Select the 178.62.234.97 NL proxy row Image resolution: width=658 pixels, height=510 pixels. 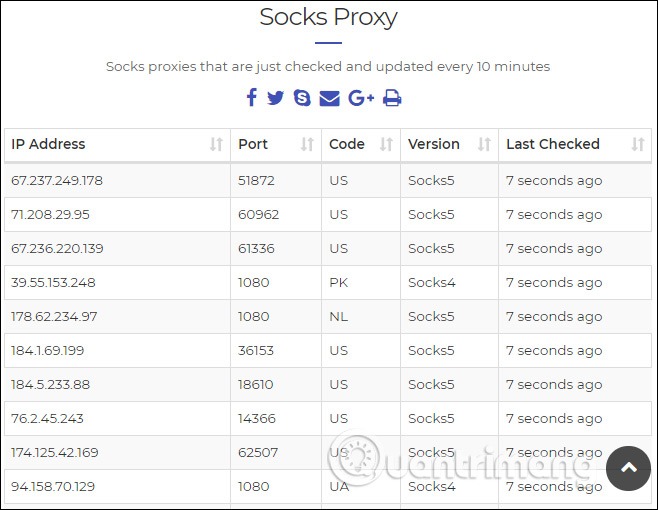[x=328, y=316]
